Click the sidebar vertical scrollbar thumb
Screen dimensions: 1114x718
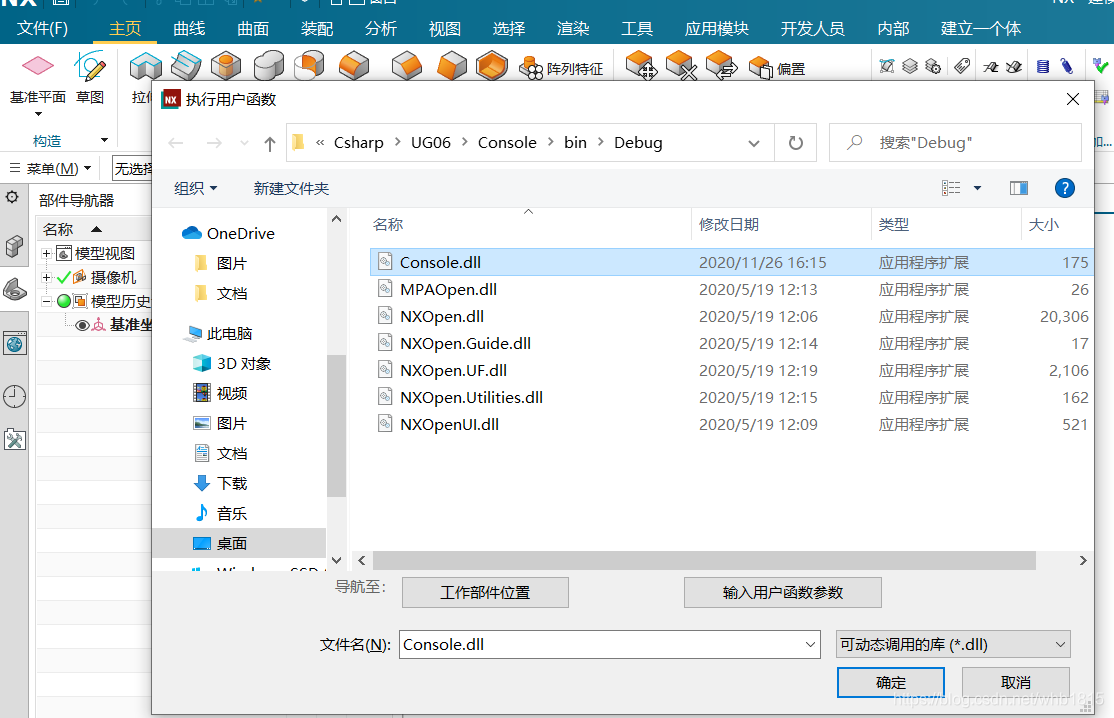coord(337,426)
